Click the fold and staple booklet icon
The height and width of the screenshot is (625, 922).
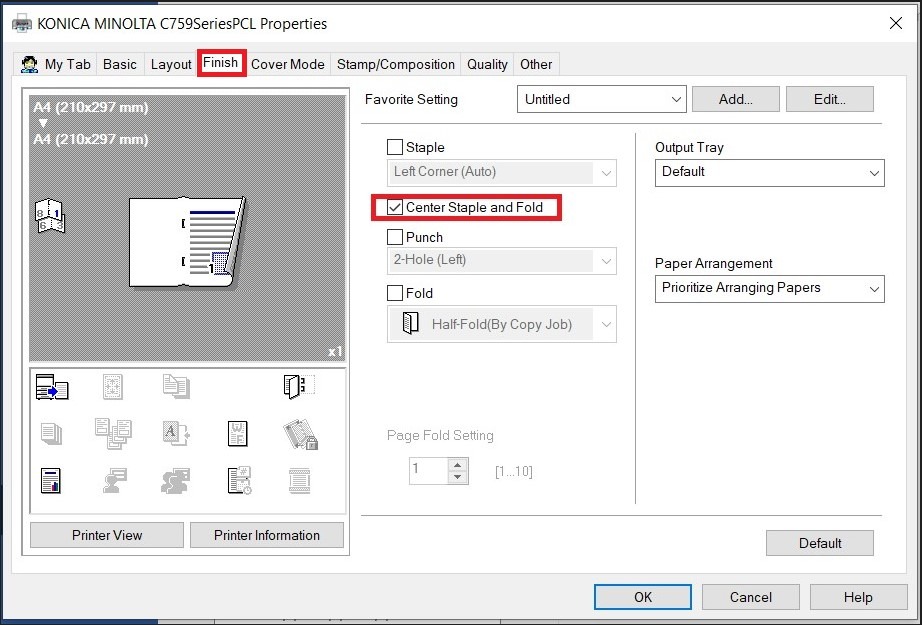pyautogui.click(x=298, y=387)
